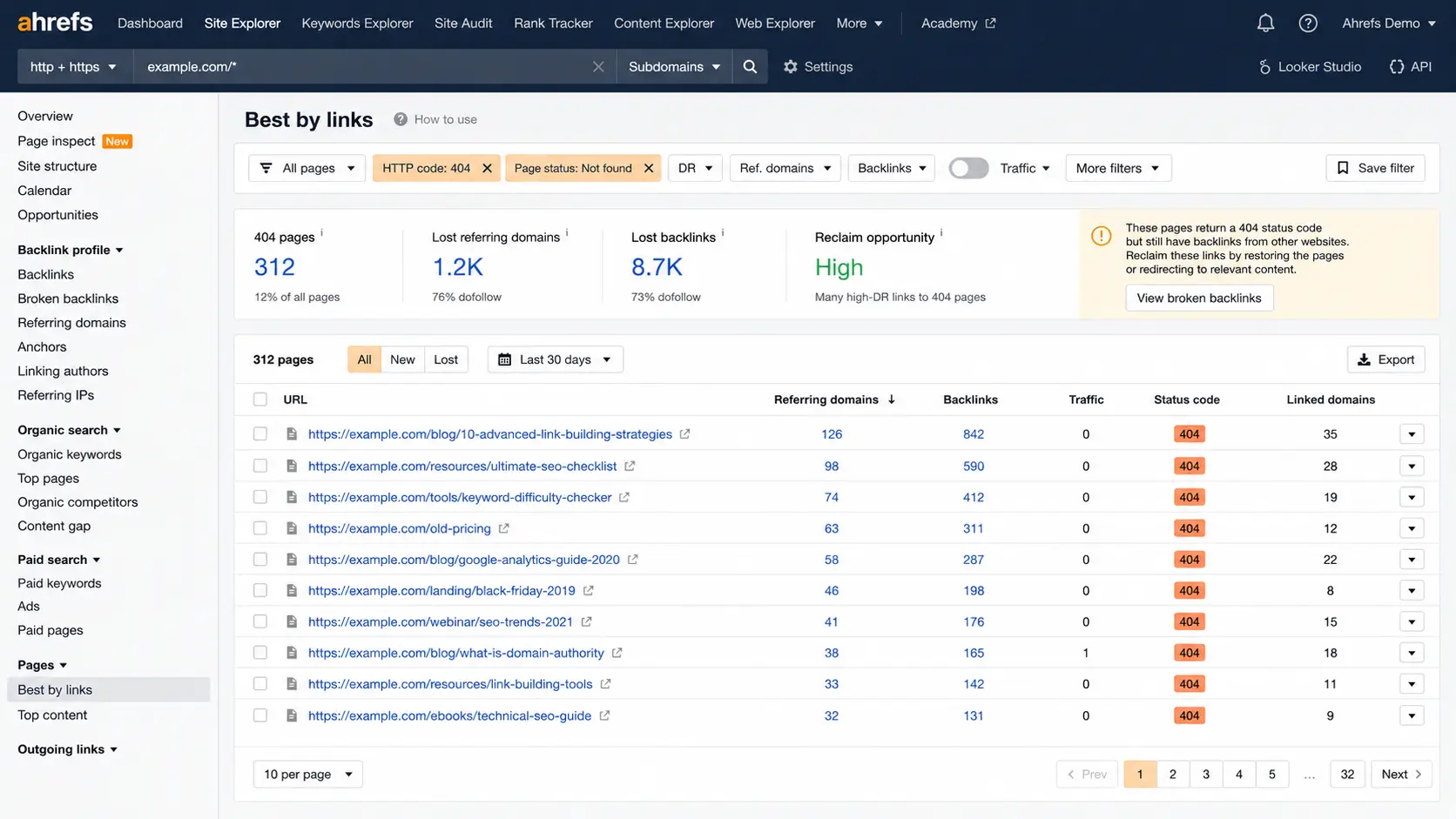Open row actions dropdown for old-pricing

click(x=1412, y=528)
